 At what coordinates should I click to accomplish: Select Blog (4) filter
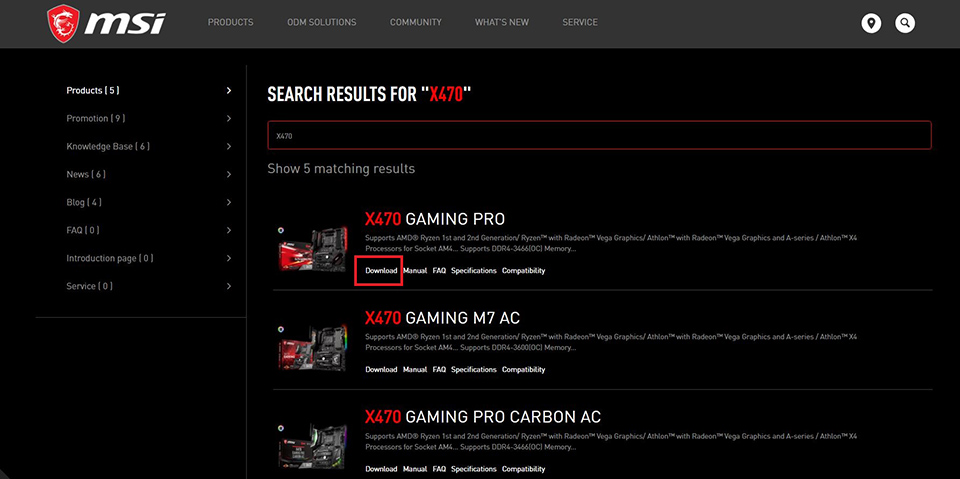point(84,202)
